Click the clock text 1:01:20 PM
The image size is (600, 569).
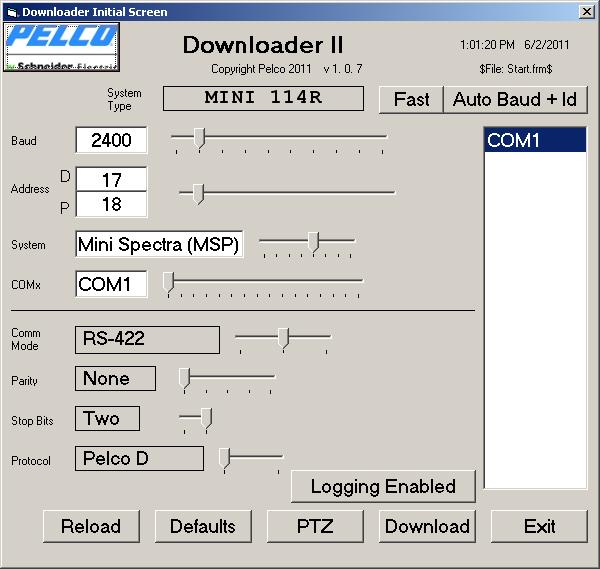click(487, 45)
